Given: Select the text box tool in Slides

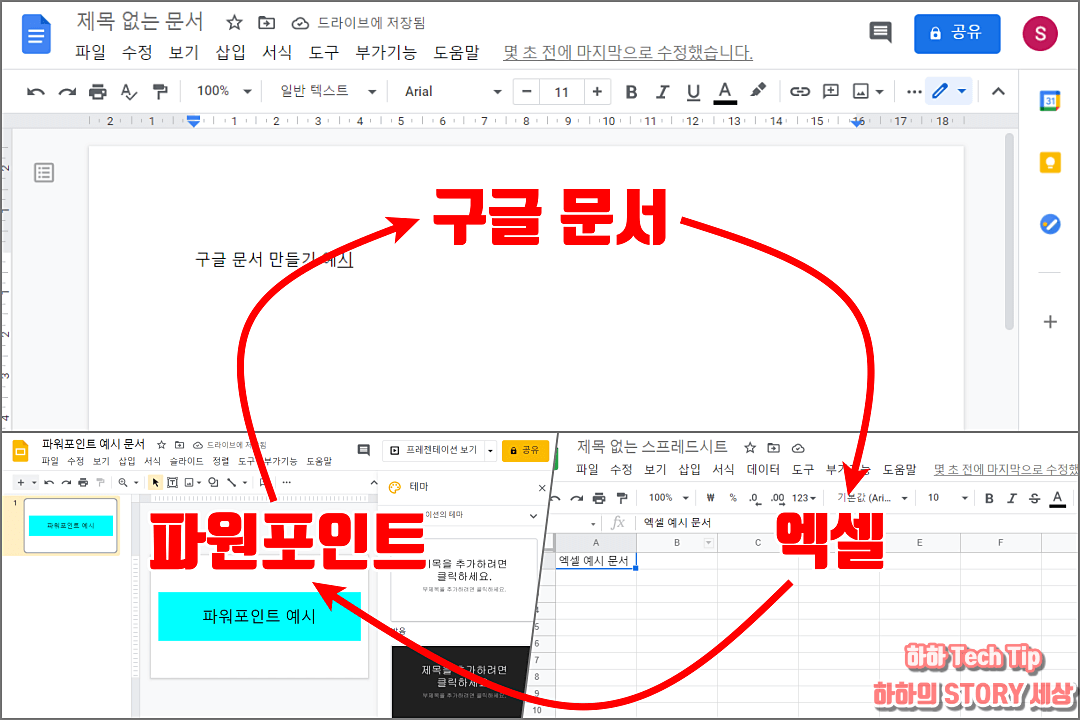Looking at the screenshot, I should (172, 482).
